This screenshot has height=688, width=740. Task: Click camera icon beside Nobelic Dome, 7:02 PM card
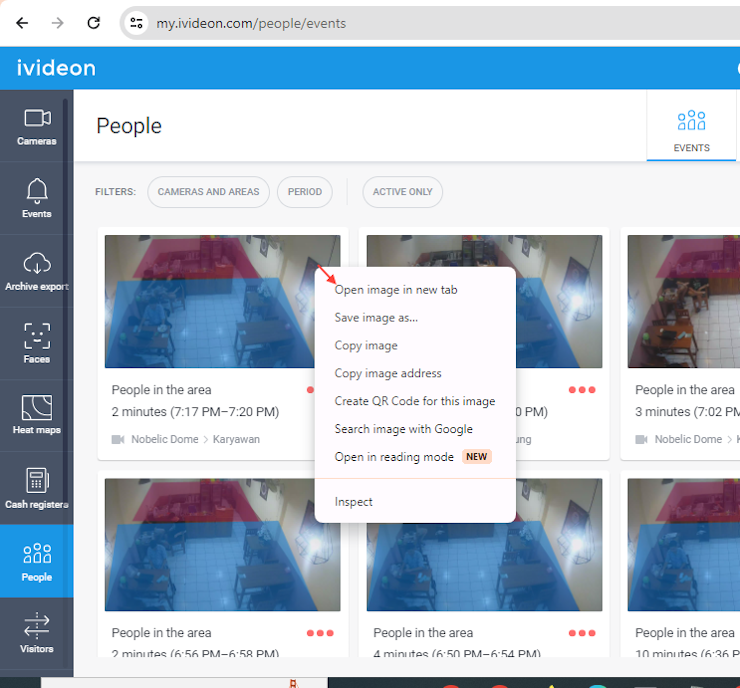pos(641,439)
